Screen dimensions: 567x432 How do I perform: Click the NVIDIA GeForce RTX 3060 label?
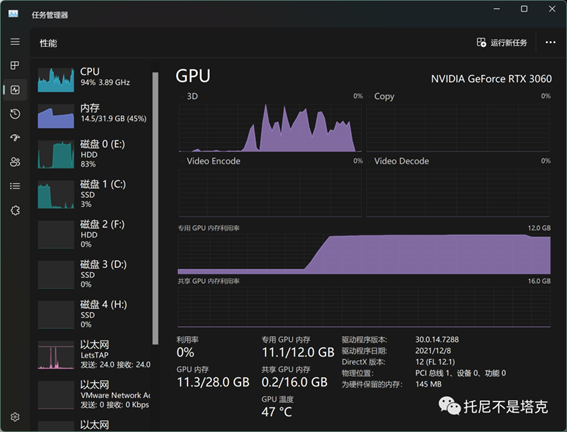coord(491,79)
